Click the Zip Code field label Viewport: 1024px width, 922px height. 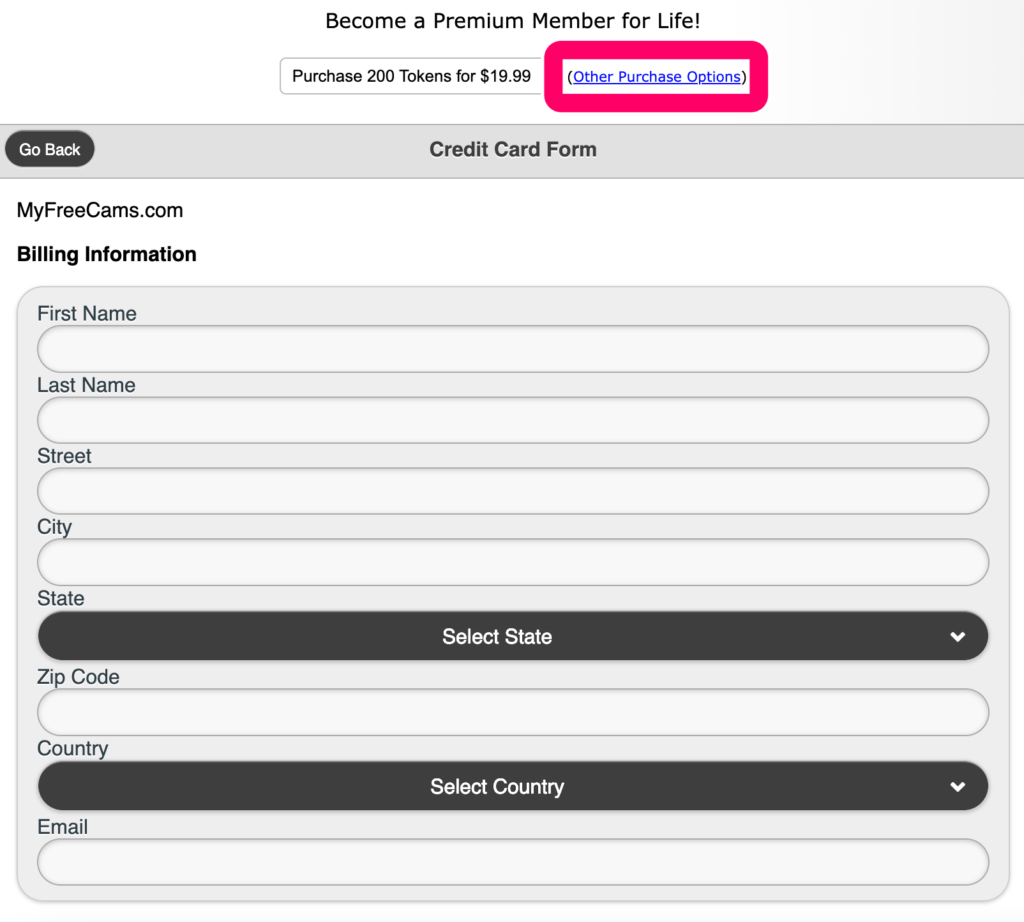click(78, 677)
